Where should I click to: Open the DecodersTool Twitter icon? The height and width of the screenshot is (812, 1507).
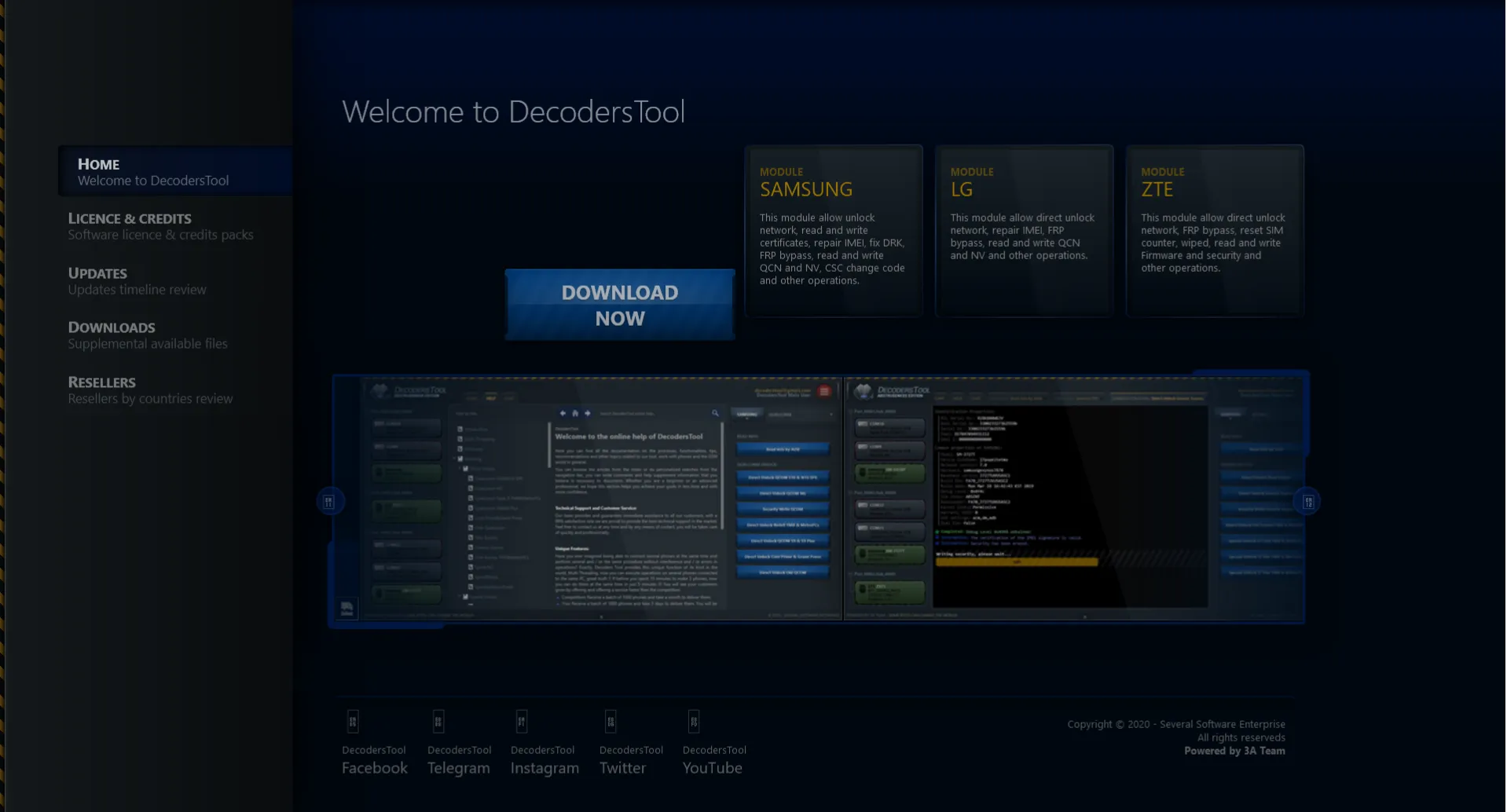click(610, 721)
